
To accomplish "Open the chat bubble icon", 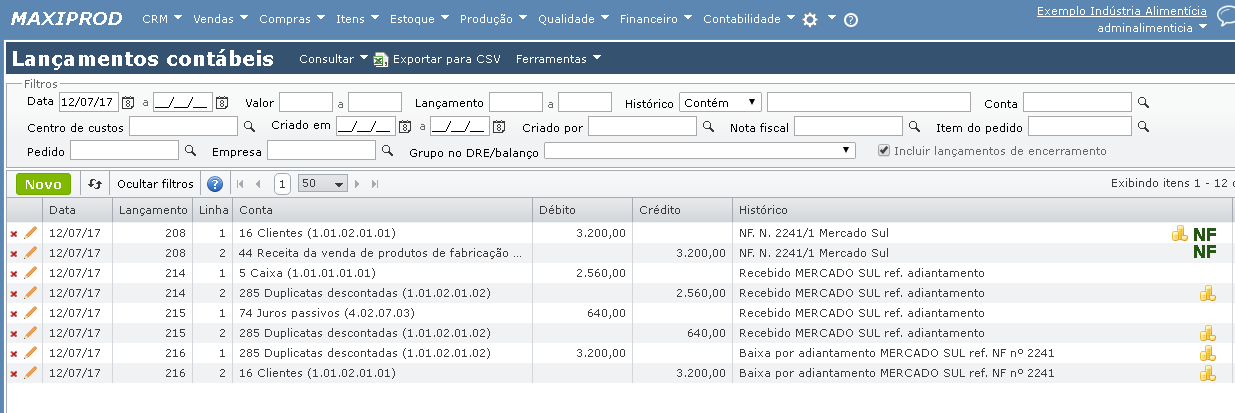I will click(1225, 18).
